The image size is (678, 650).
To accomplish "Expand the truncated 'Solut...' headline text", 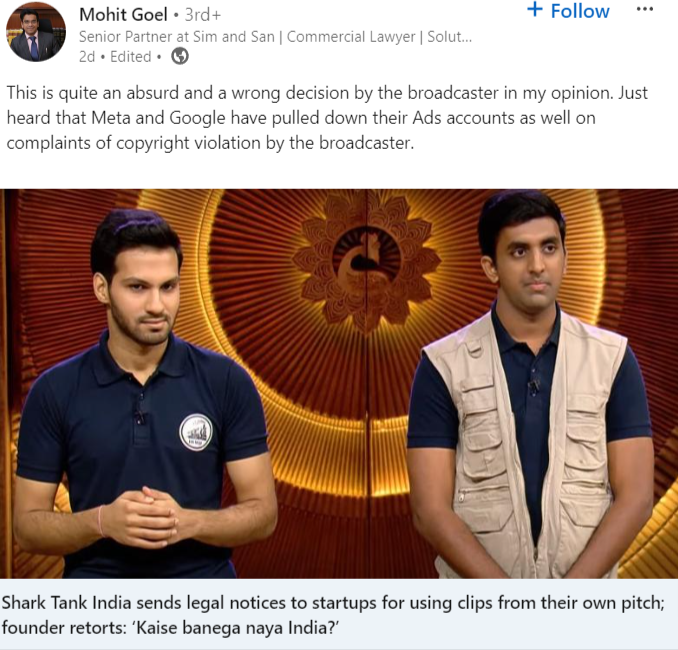I will click(449, 37).
